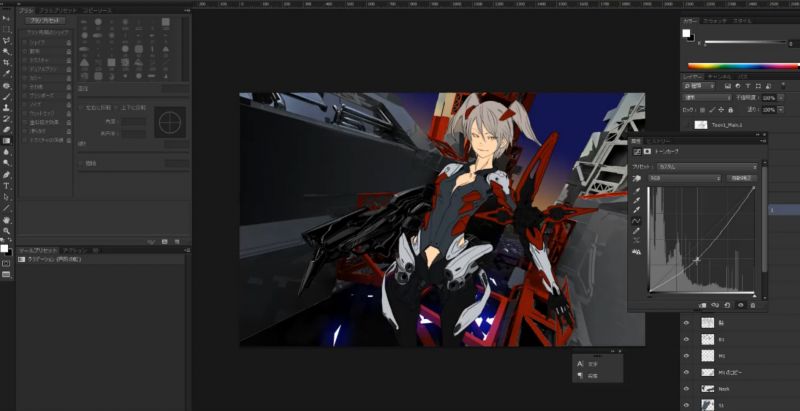Viewport: 800px width, 411px height.
Task: Choose the black point eyedropper in Curves
Action: (637, 191)
